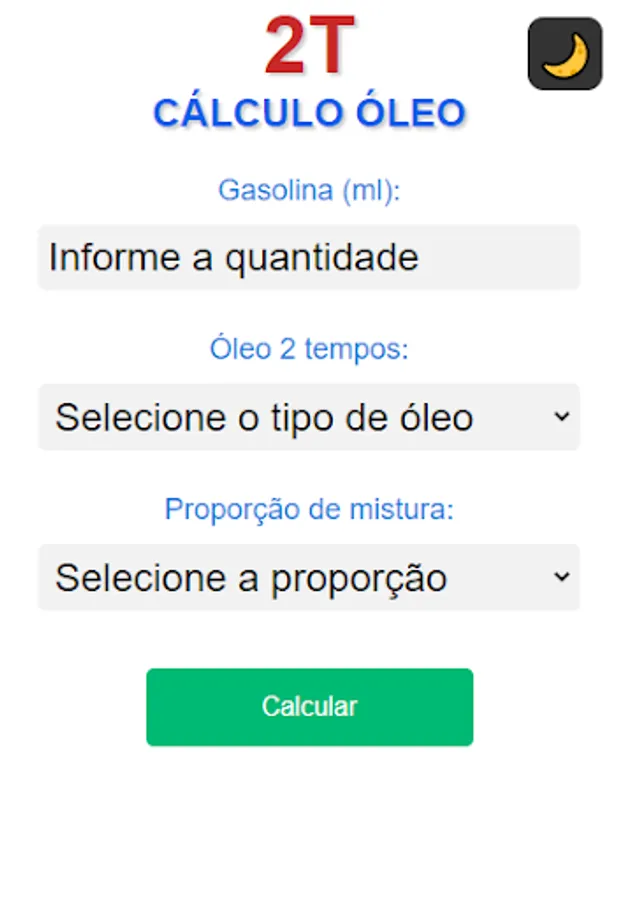
Task: Switch theme using the dark square button
Action: click(565, 54)
